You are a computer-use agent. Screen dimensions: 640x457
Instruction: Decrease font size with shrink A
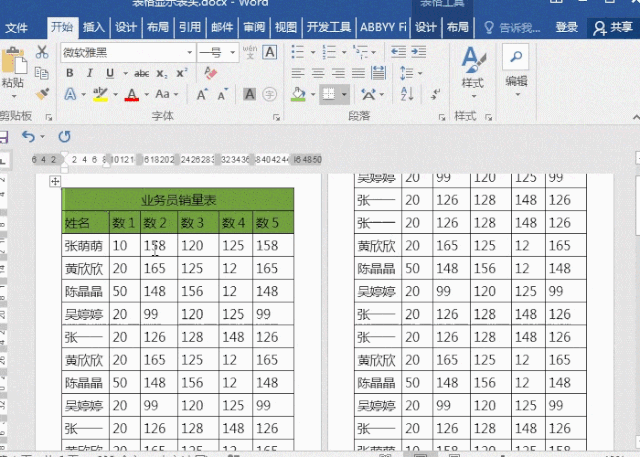223,95
